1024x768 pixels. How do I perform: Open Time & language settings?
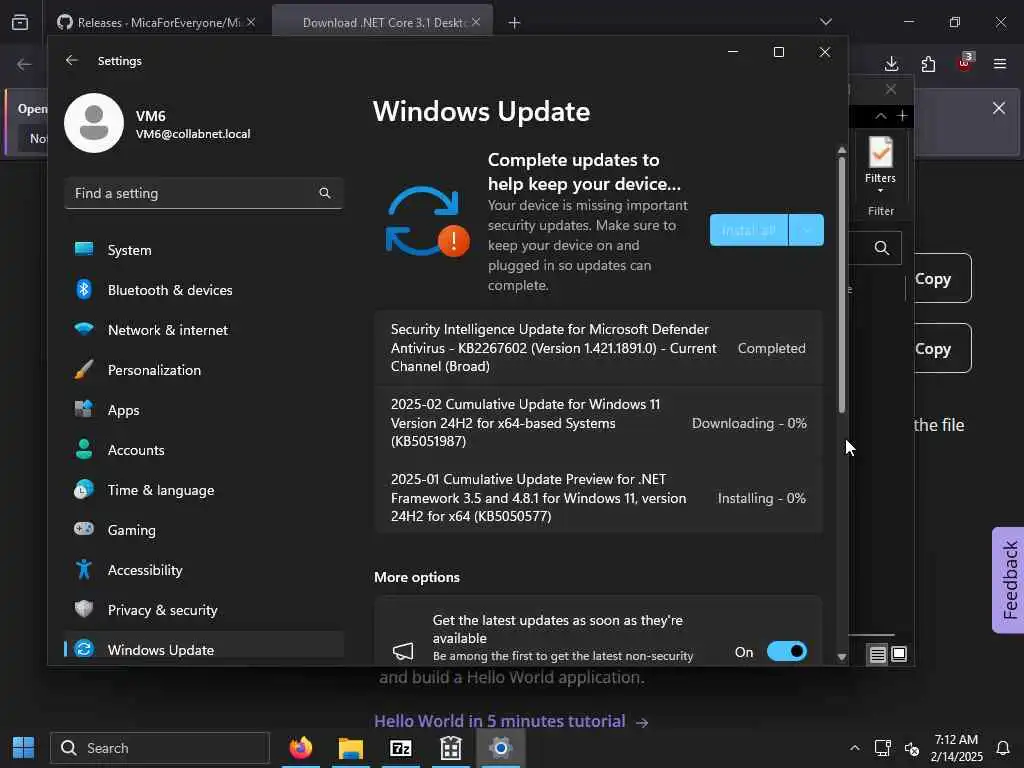204,490
